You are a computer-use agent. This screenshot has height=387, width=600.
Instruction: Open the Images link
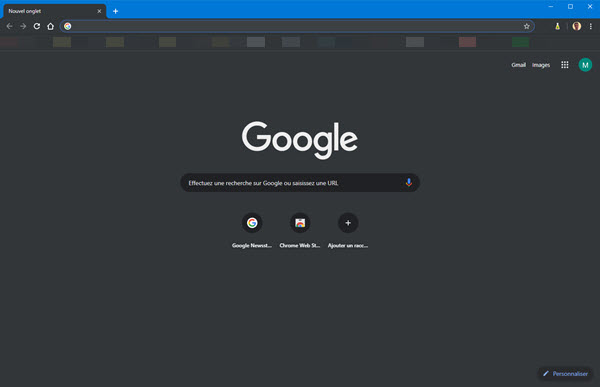(x=541, y=65)
